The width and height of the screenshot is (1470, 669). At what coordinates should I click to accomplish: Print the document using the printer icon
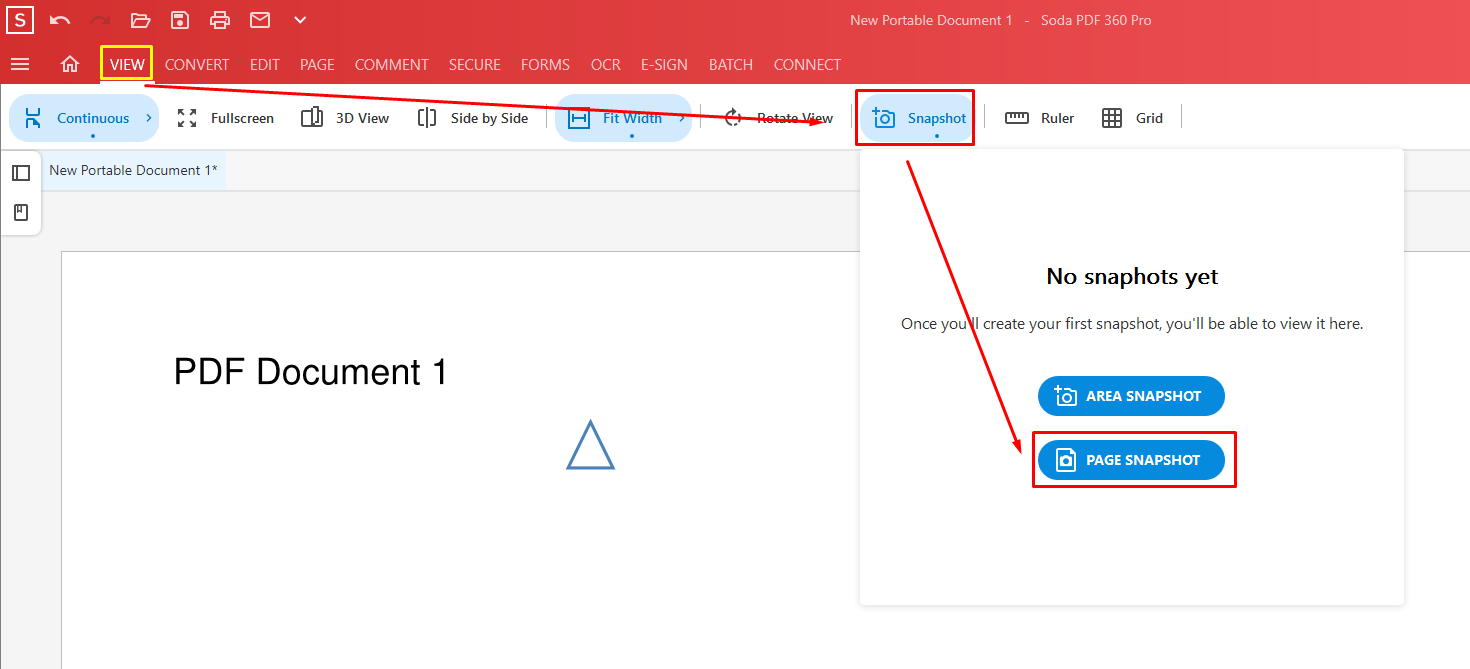220,20
